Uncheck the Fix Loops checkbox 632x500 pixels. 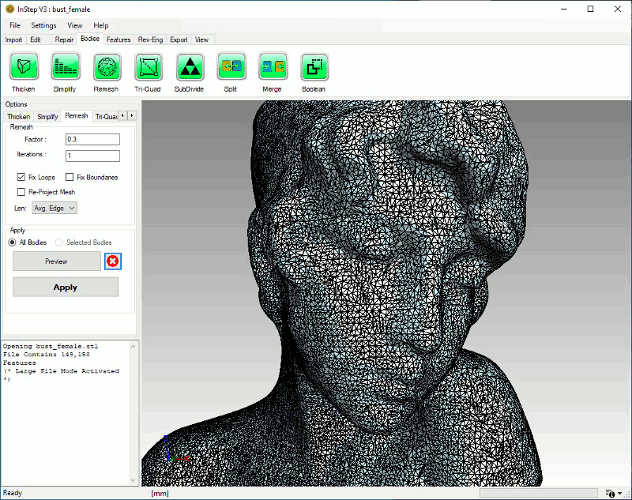22,177
